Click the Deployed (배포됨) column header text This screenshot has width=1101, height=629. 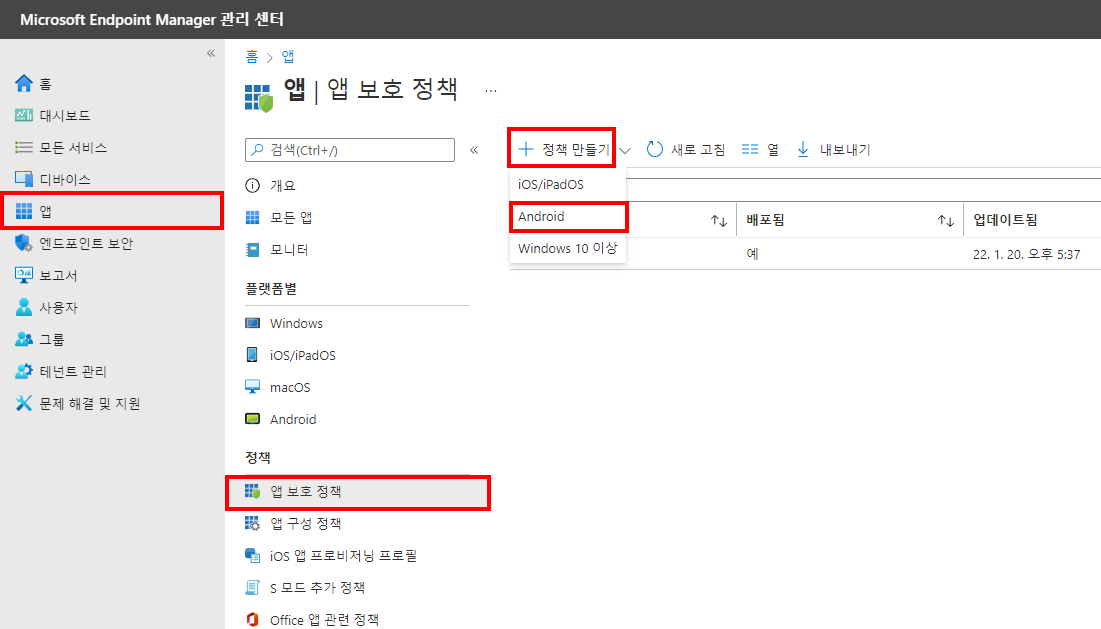pos(765,220)
